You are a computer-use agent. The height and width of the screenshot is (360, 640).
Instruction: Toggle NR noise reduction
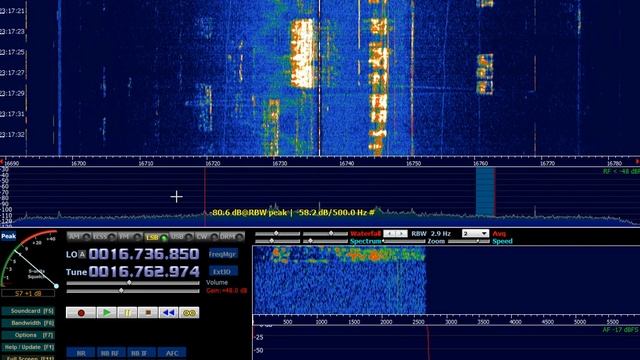(x=81, y=353)
